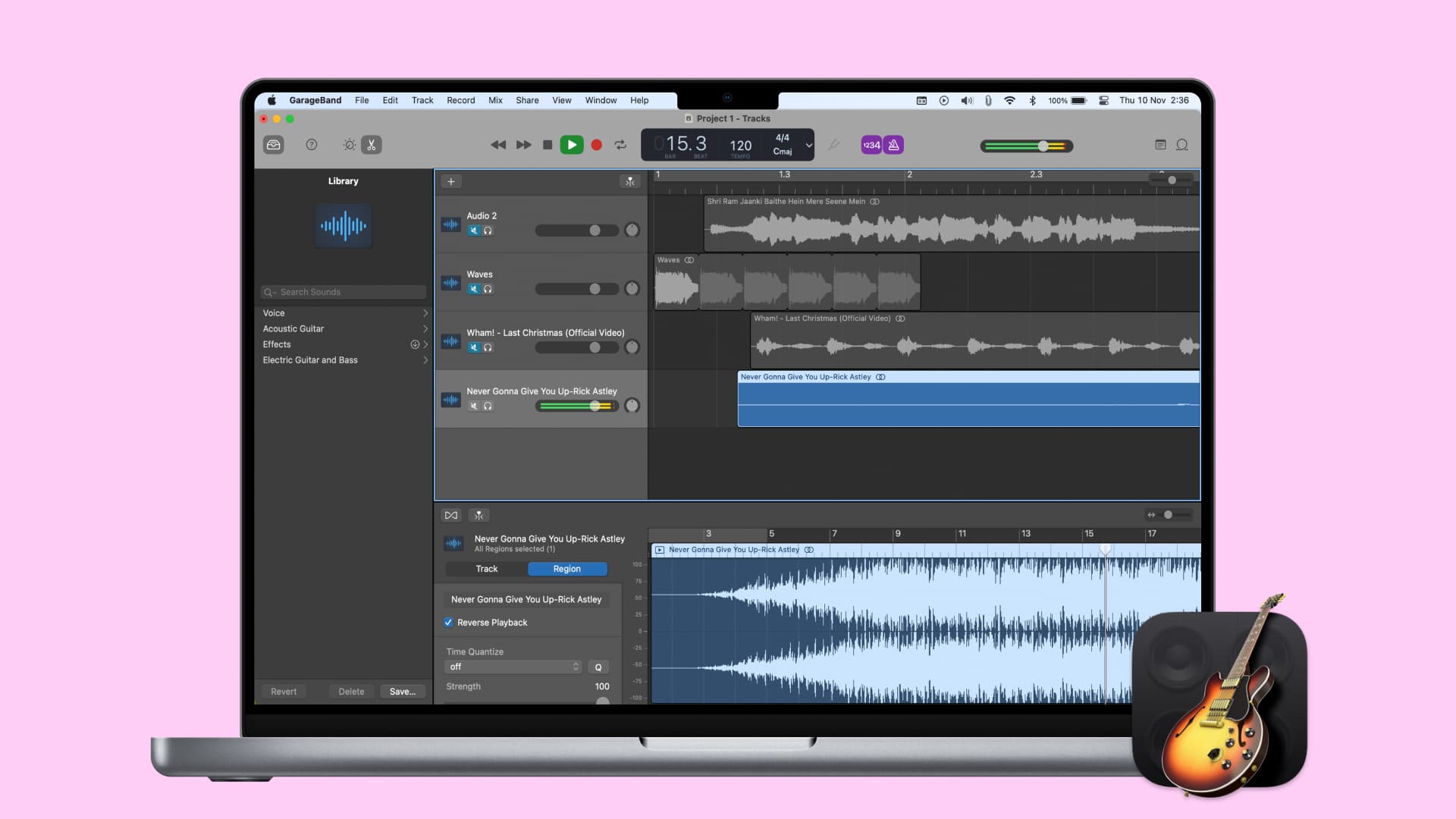Click the Fast Forward transport button
The image size is (1456, 819).
pyautogui.click(x=523, y=145)
